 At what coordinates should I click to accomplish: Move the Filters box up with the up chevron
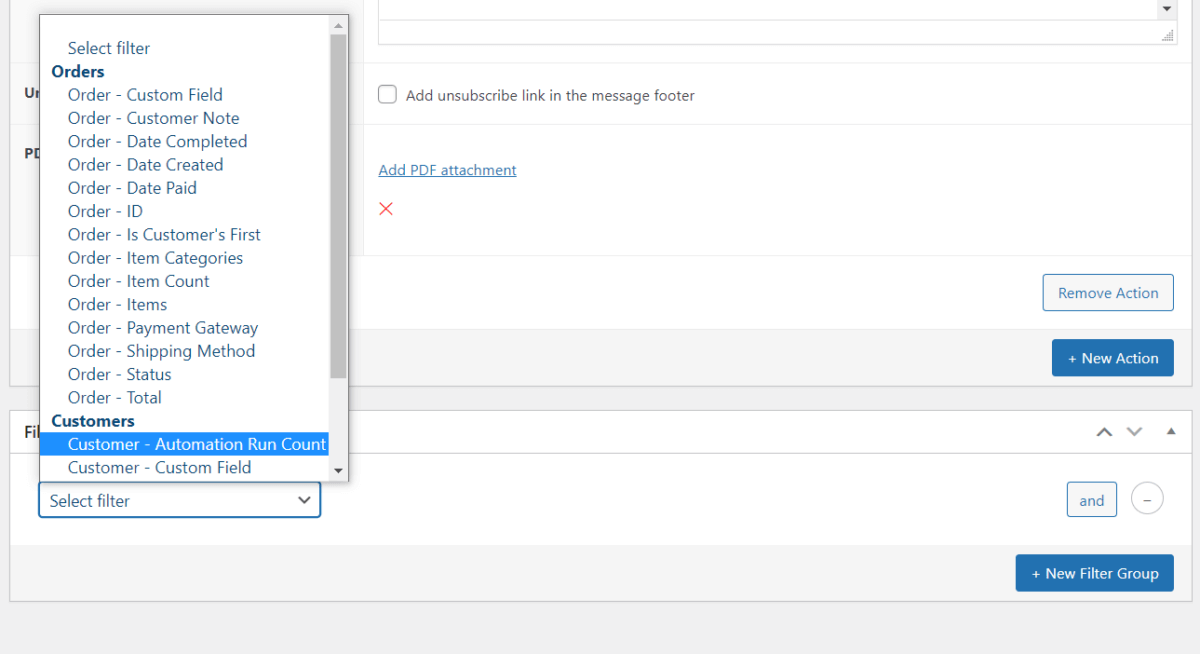click(1104, 431)
